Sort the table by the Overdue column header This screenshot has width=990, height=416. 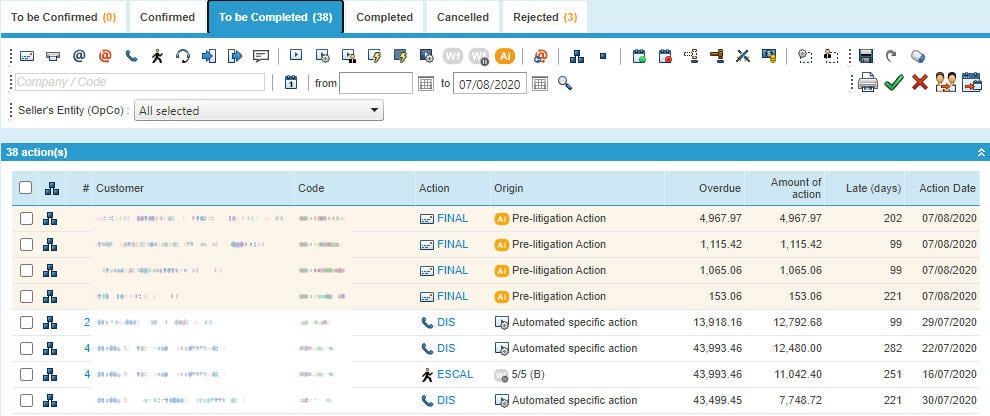pos(720,188)
